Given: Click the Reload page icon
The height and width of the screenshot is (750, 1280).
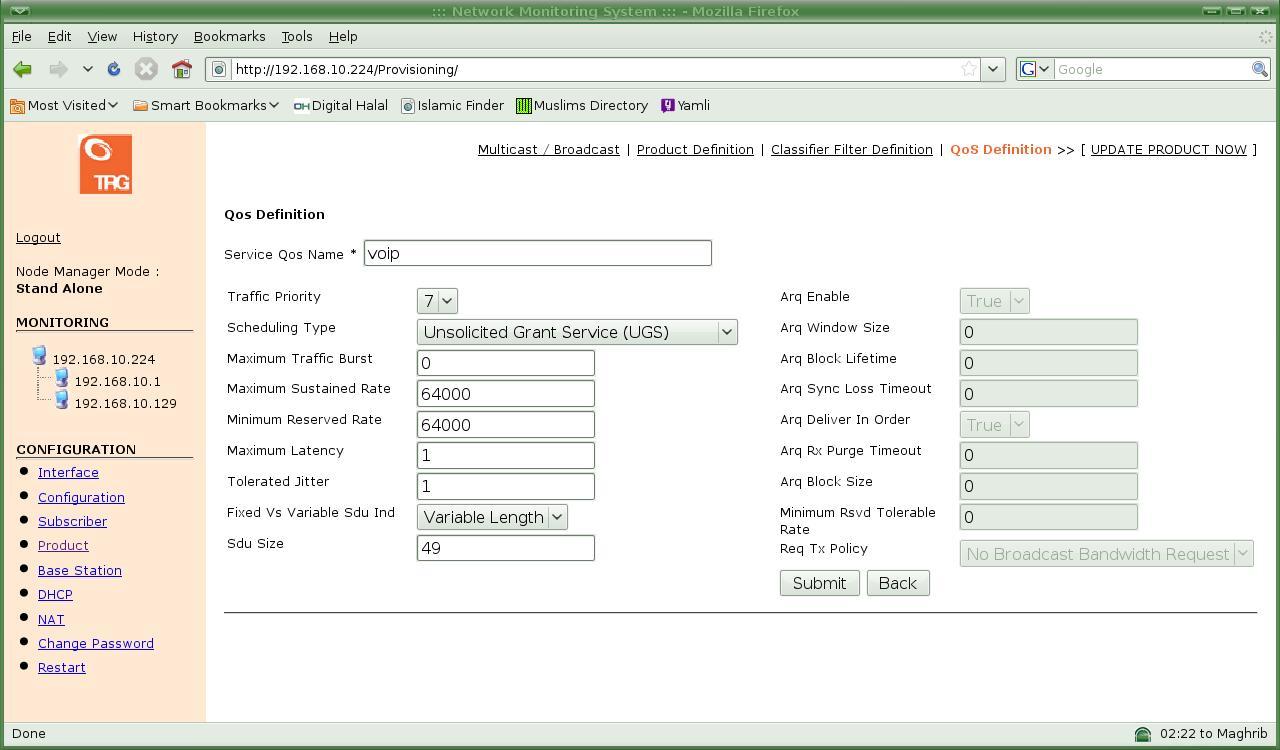Looking at the screenshot, I should 114,69.
